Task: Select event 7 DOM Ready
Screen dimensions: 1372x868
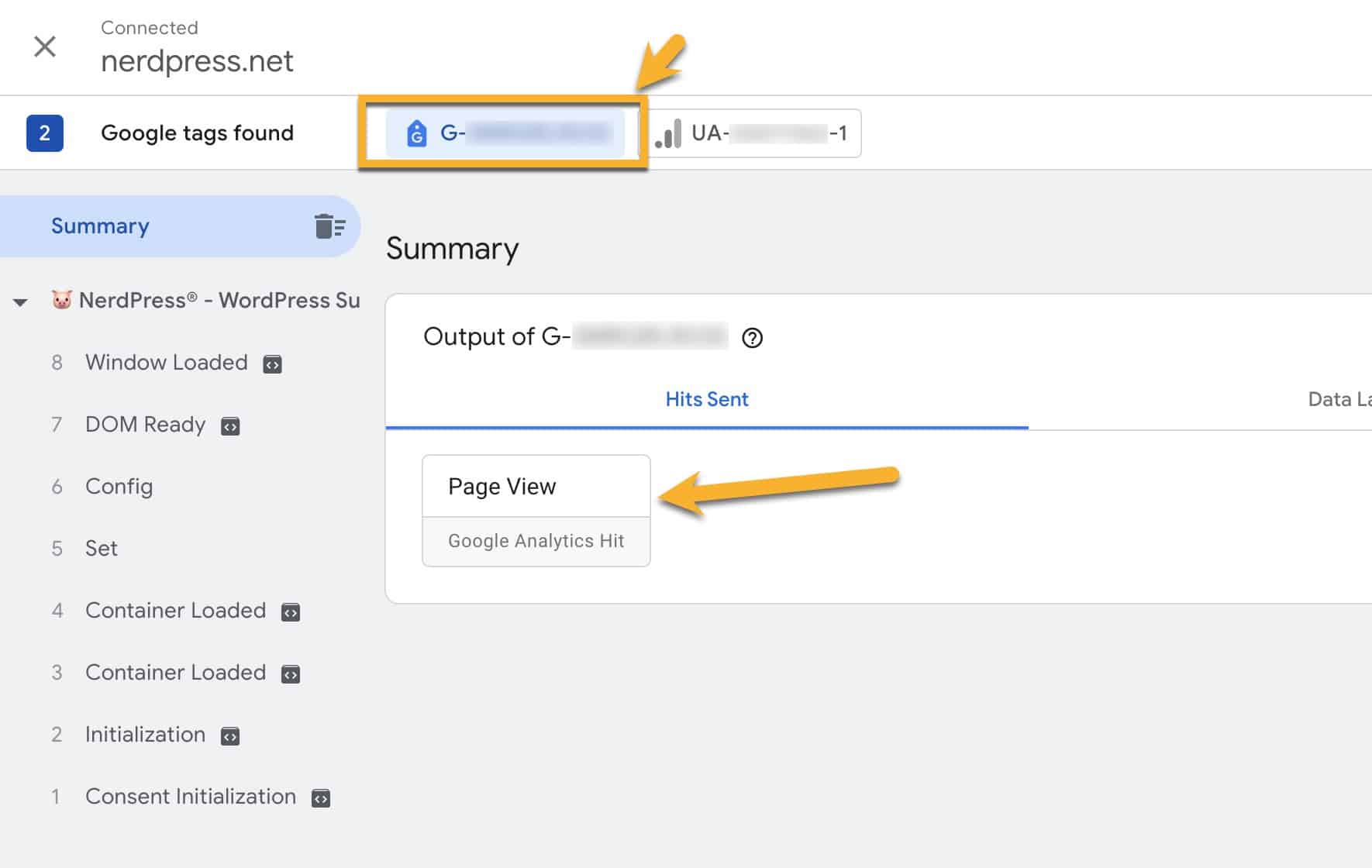Action: point(145,425)
